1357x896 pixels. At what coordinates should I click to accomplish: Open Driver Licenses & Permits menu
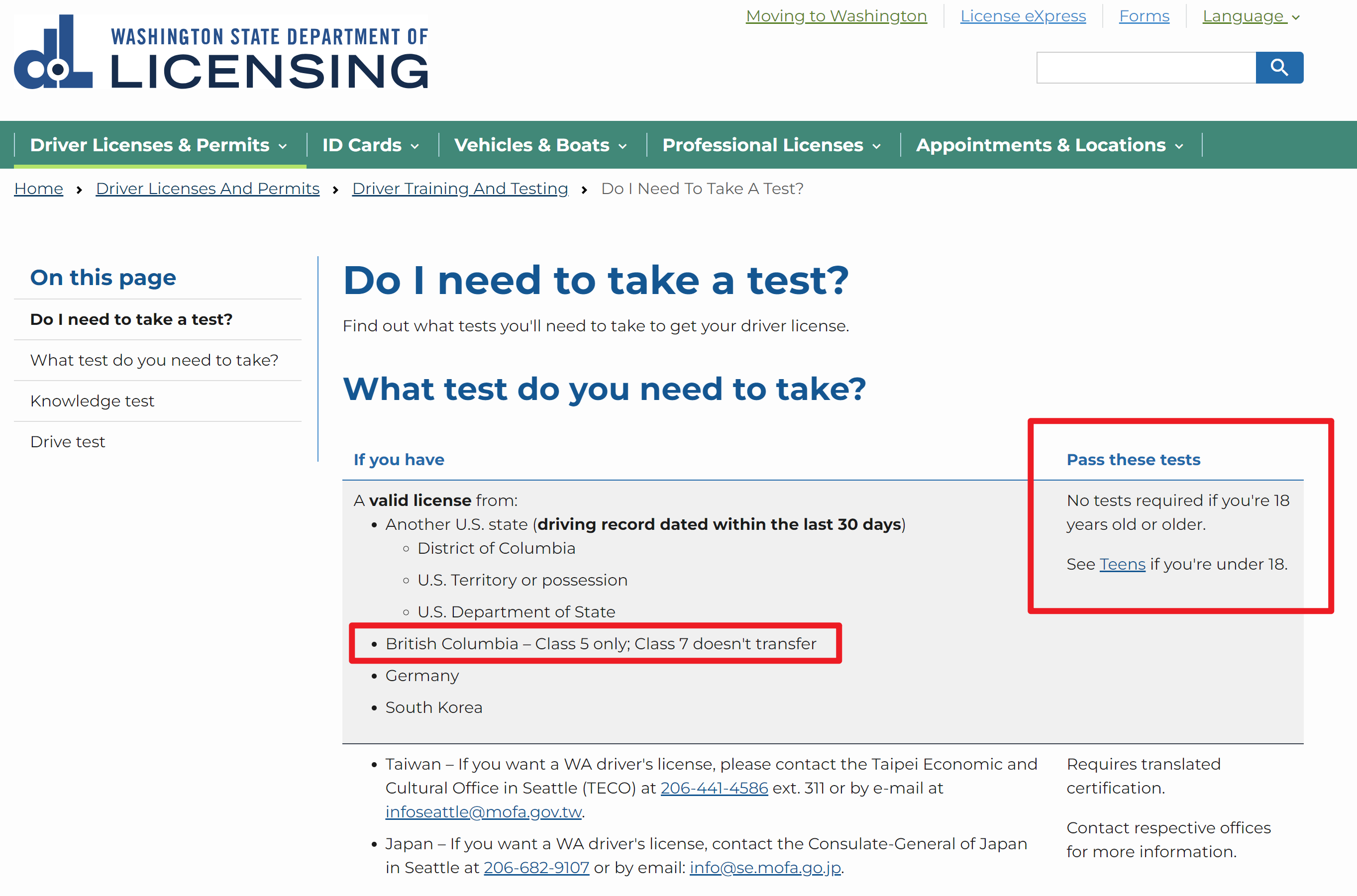[x=158, y=145]
